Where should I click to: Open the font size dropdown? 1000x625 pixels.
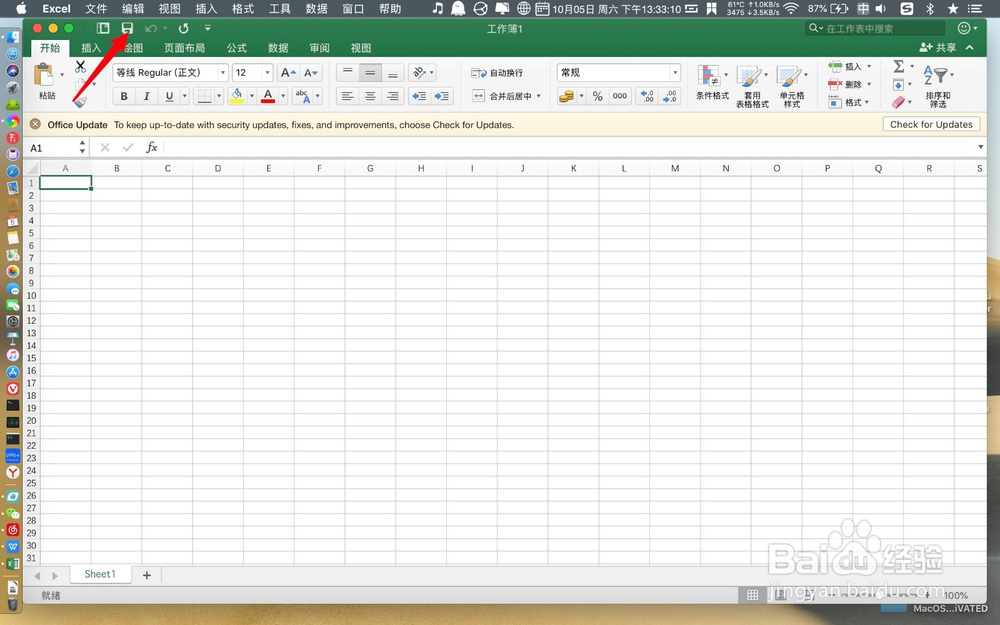point(268,73)
